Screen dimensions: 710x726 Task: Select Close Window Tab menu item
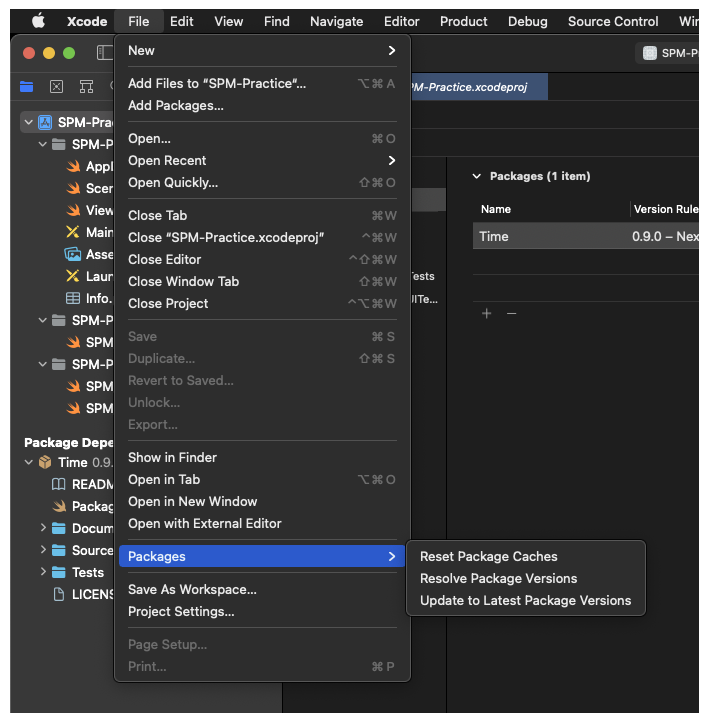coord(262,282)
